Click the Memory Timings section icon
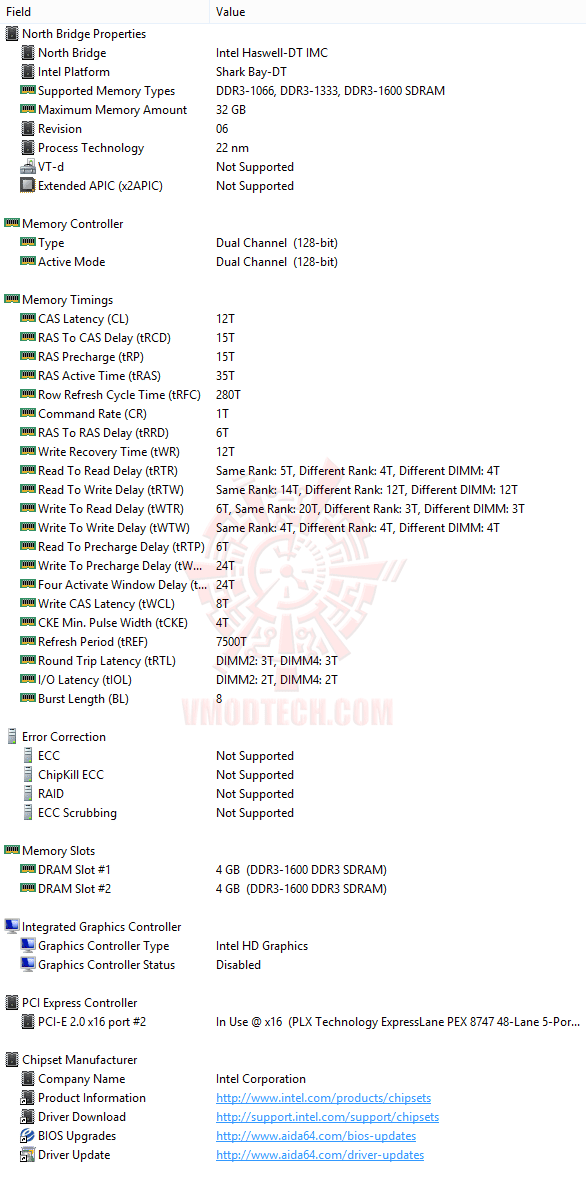 point(12,299)
